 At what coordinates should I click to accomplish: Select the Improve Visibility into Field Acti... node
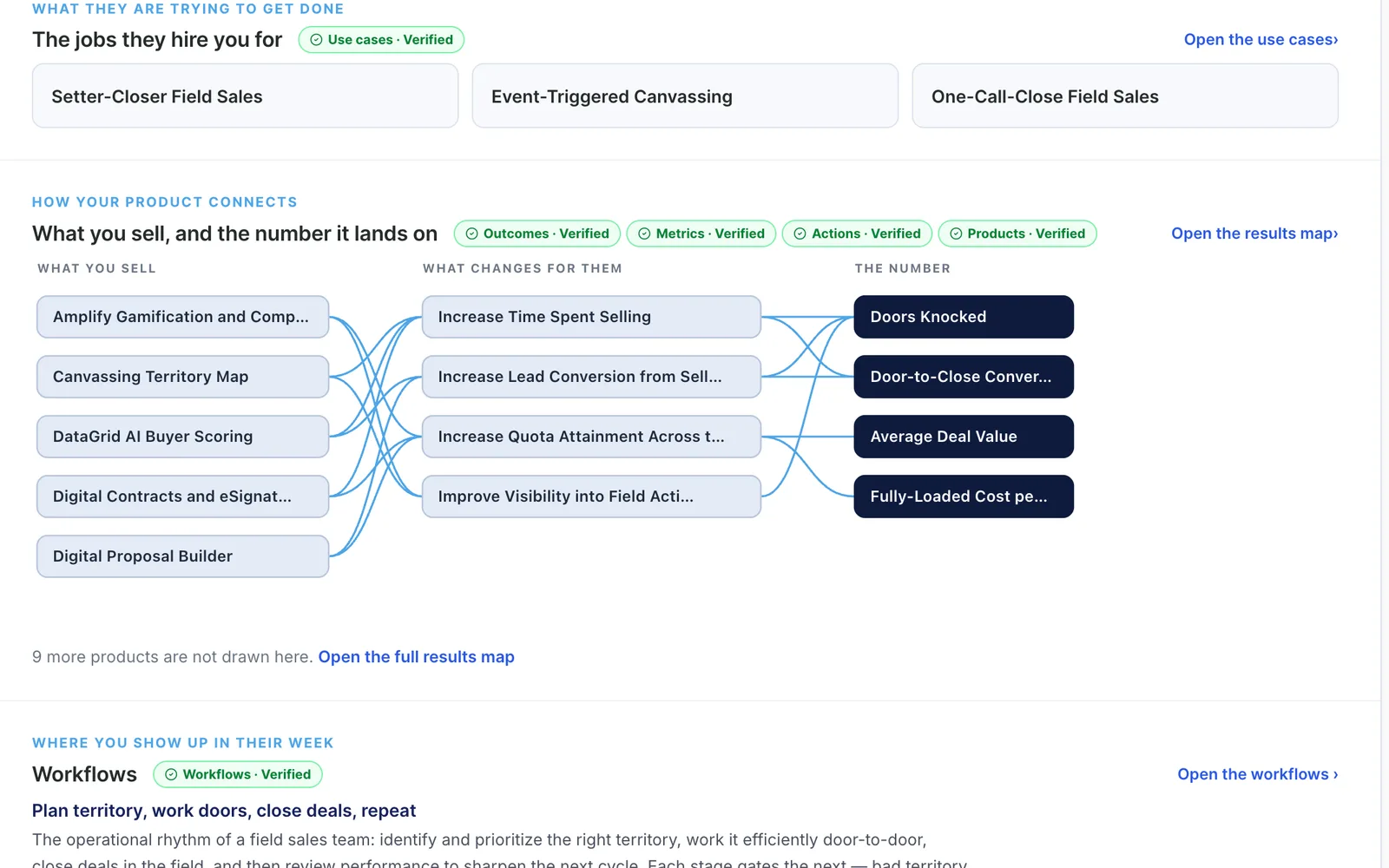click(591, 496)
